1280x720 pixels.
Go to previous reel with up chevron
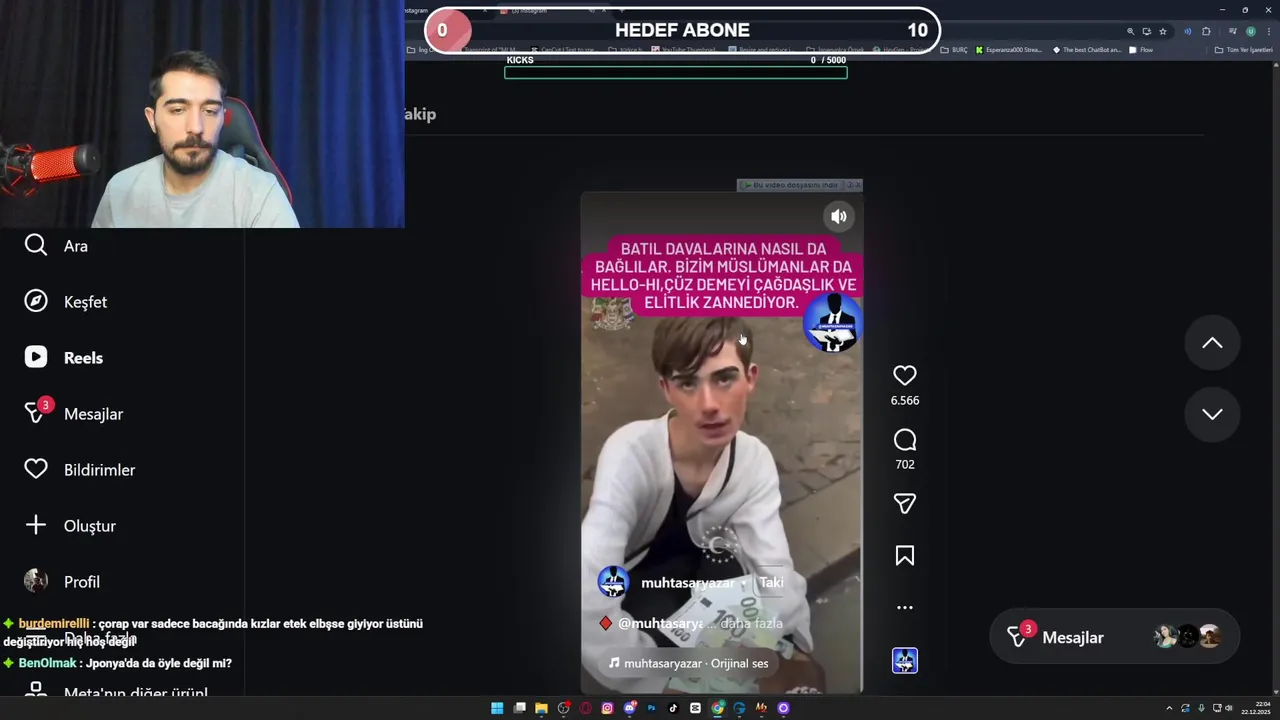[x=1212, y=343]
